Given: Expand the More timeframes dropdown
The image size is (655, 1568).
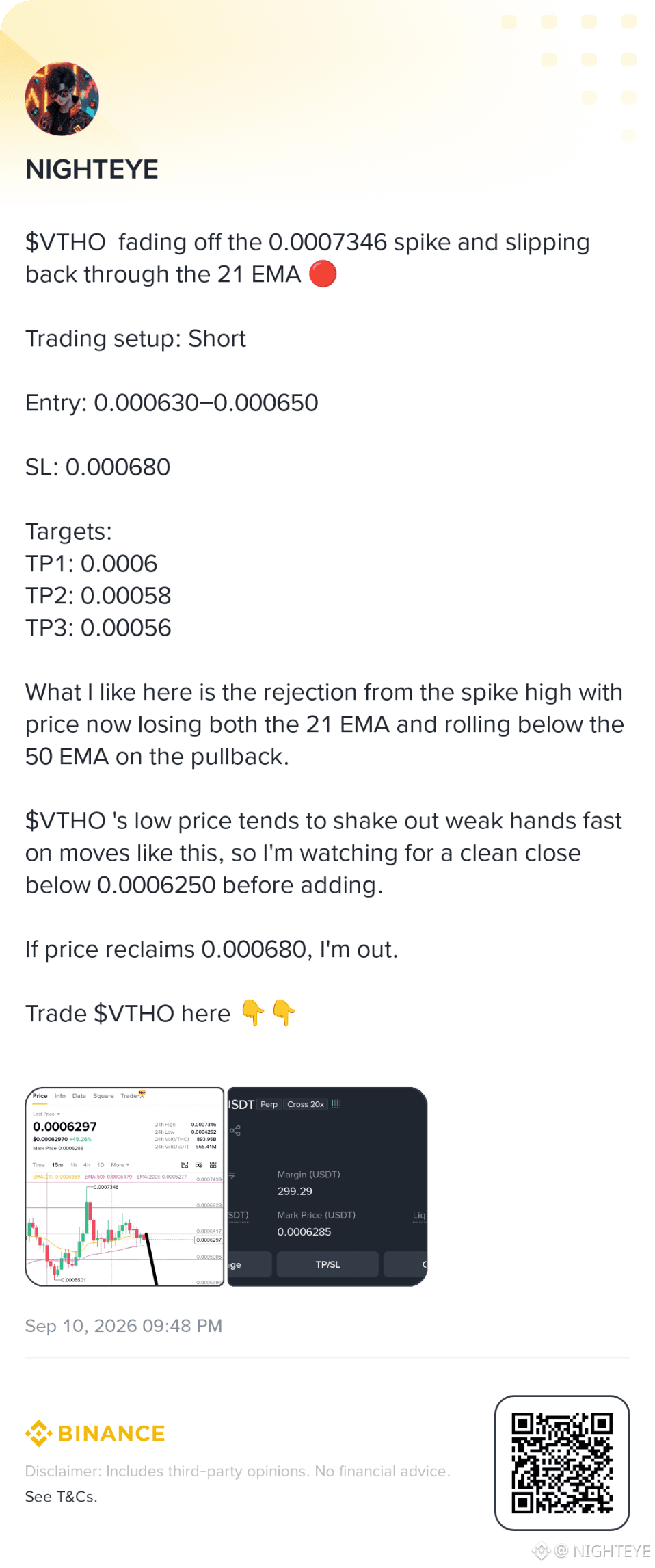Looking at the screenshot, I should [120, 1164].
